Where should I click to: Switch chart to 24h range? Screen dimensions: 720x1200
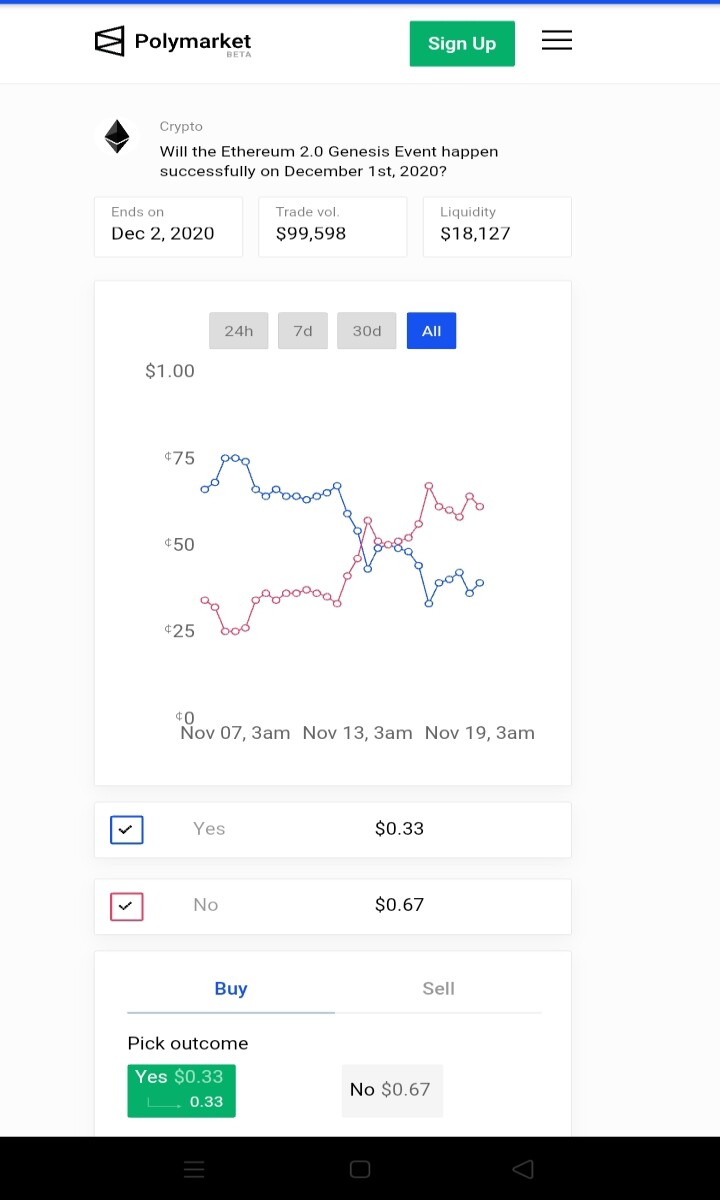(x=239, y=331)
